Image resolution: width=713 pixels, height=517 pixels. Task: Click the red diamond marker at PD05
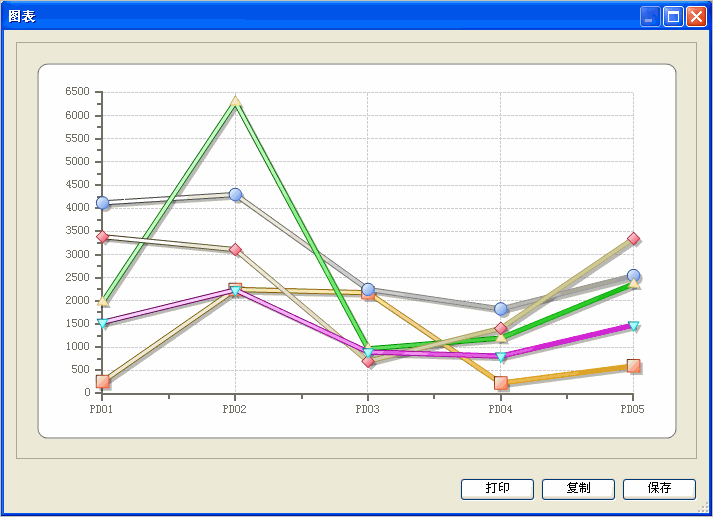coord(633,238)
